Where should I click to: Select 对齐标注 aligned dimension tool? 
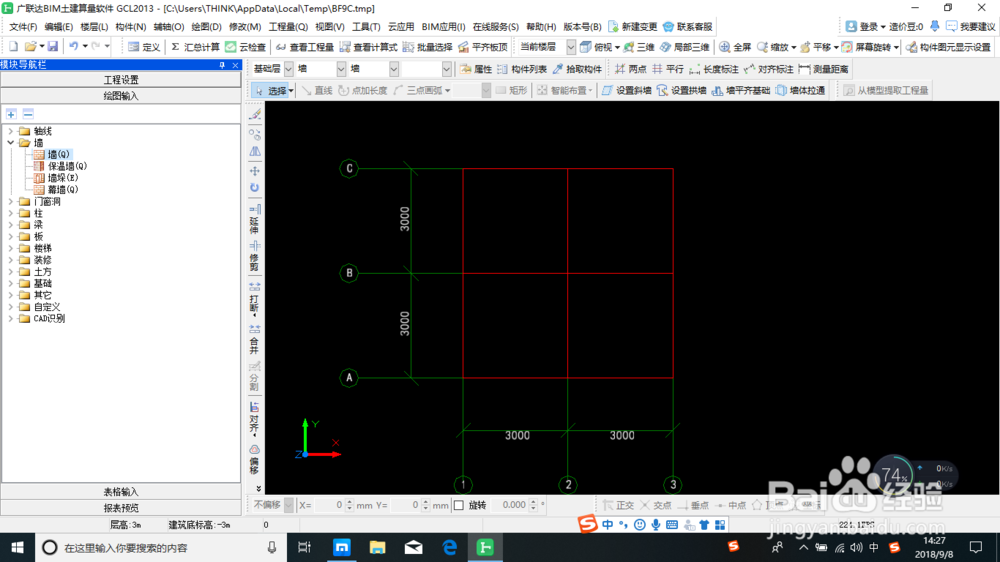pos(768,69)
